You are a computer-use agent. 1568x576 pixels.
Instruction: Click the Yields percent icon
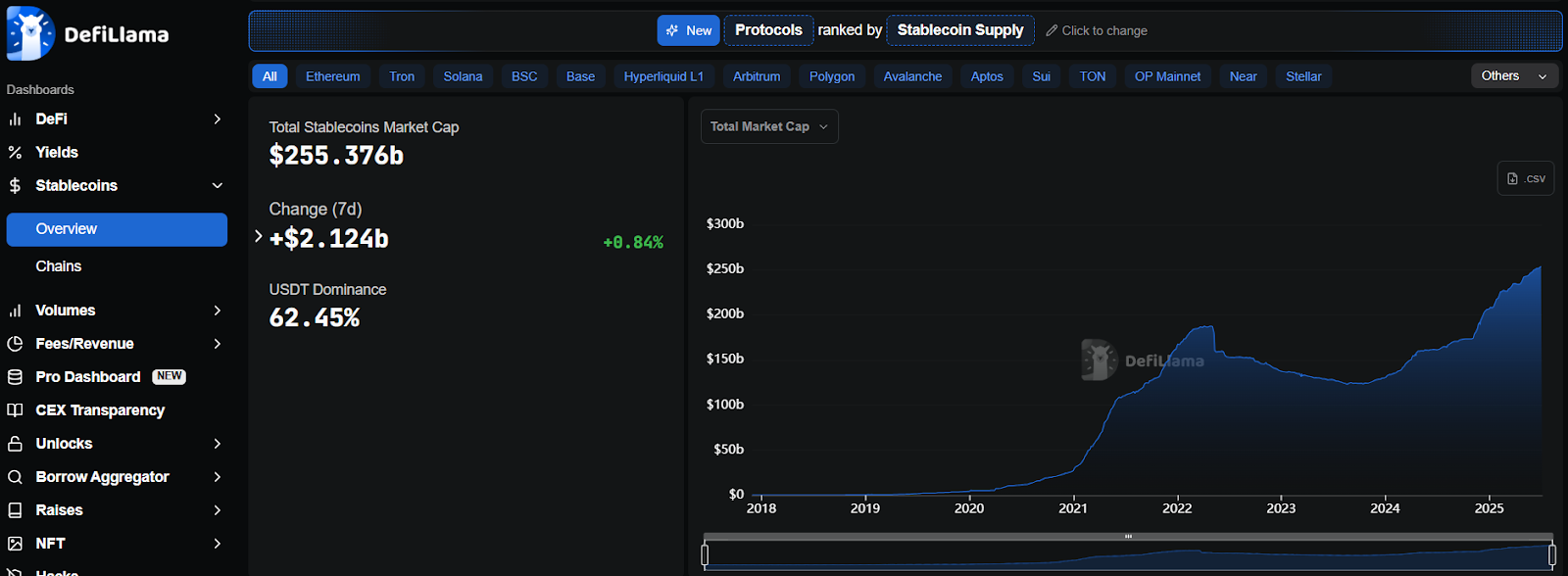pos(15,153)
